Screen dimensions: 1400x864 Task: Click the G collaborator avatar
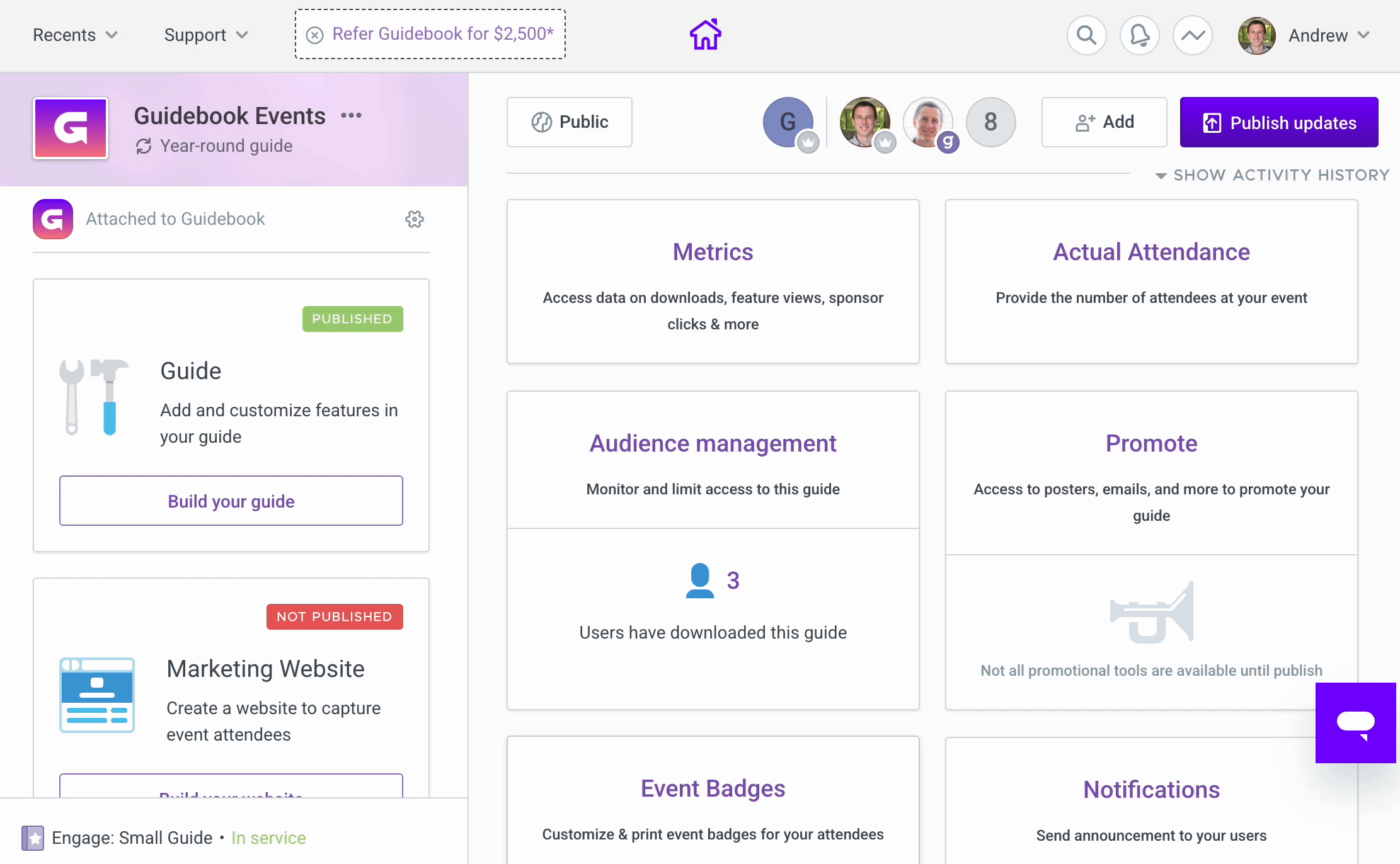pos(788,122)
